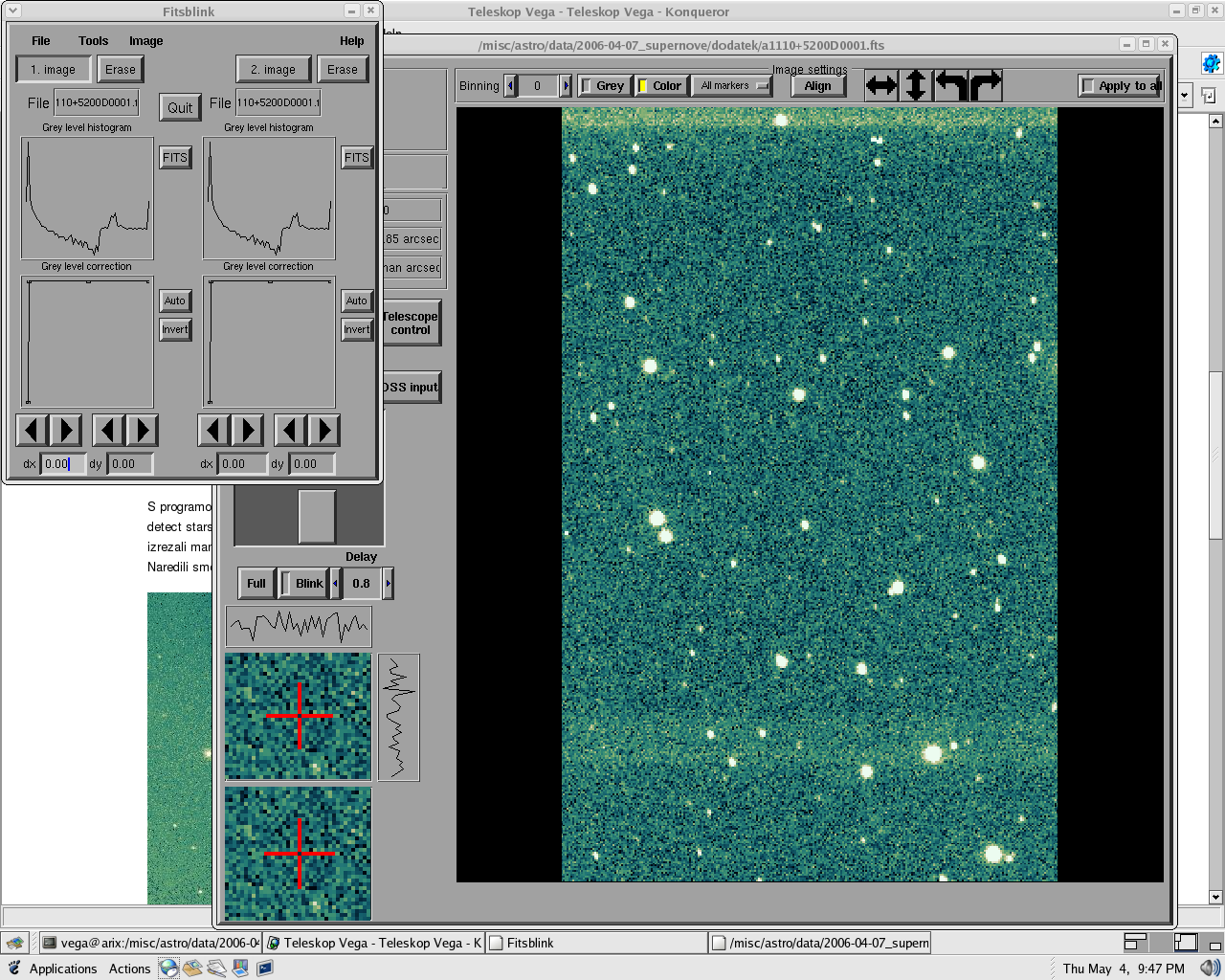Open the File menu in Fitsblink
Screen dimensions: 1225x980
pyautogui.click(x=41, y=41)
